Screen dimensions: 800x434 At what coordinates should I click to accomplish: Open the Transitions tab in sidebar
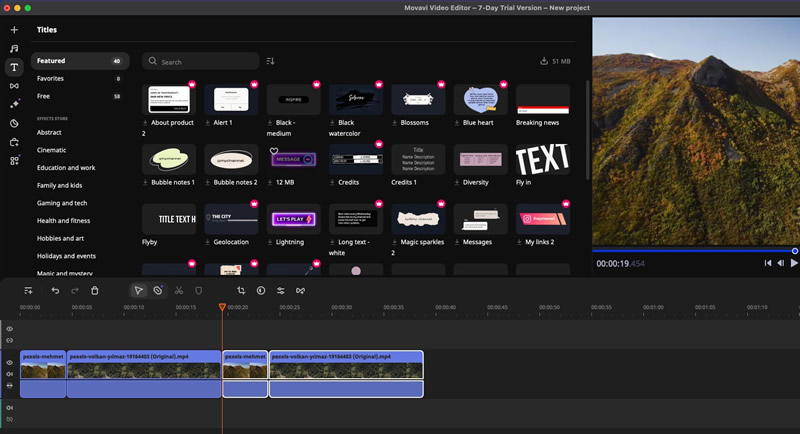click(x=14, y=86)
